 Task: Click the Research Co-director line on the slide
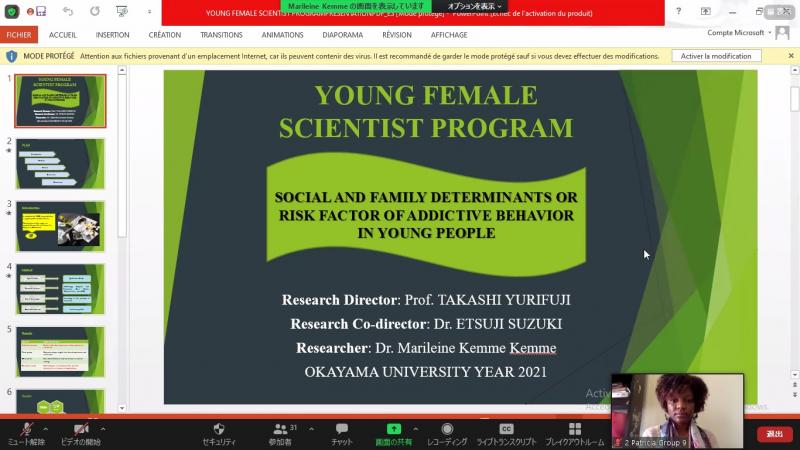point(426,323)
